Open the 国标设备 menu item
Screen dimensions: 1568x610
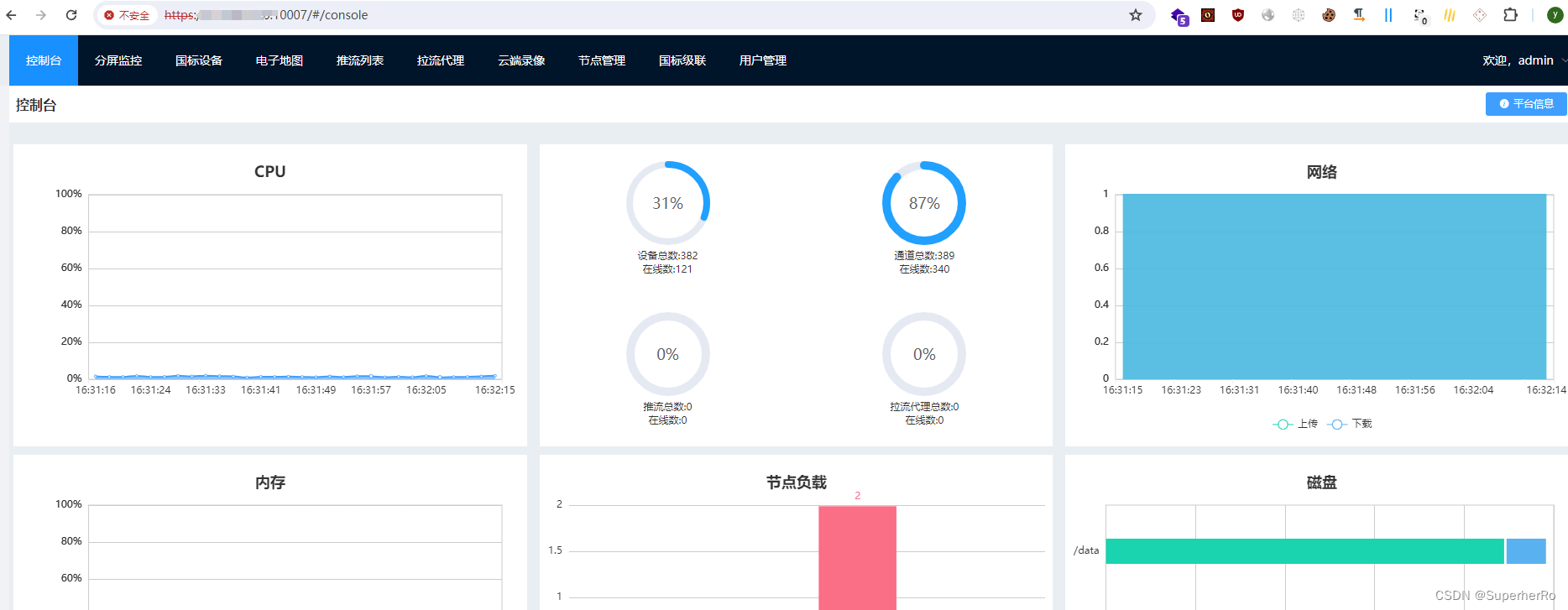click(199, 60)
